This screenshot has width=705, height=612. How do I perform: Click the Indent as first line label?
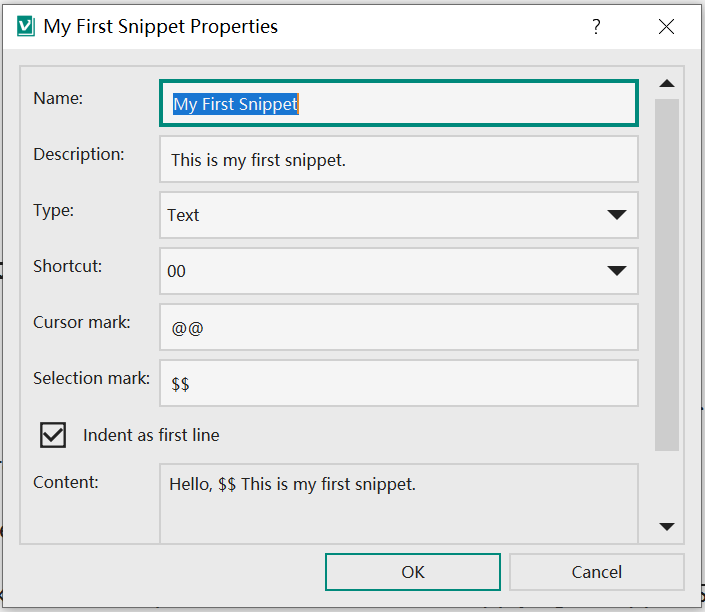coord(151,435)
